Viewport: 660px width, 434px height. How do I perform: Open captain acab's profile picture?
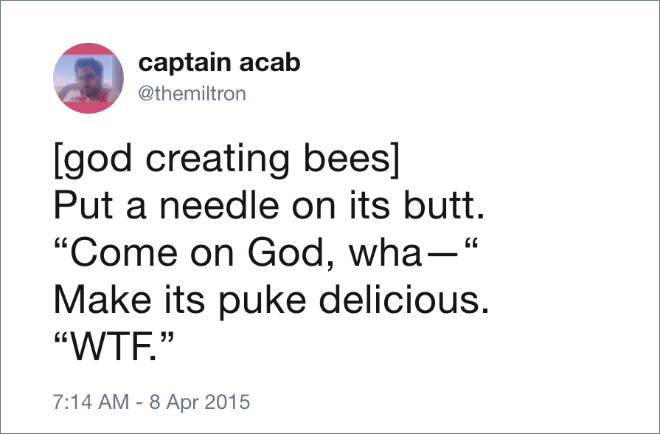coord(88,78)
